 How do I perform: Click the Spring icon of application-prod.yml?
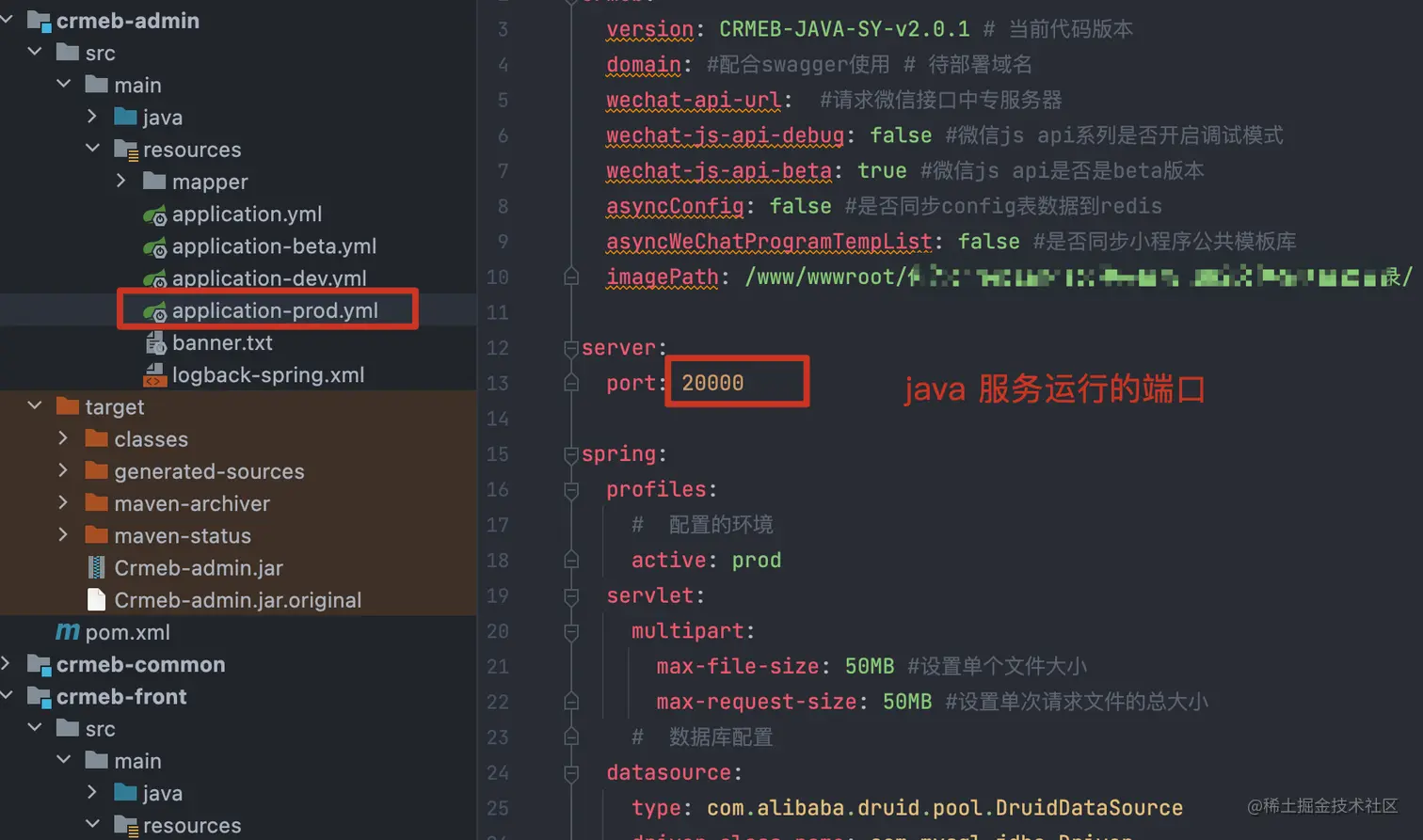click(155, 311)
